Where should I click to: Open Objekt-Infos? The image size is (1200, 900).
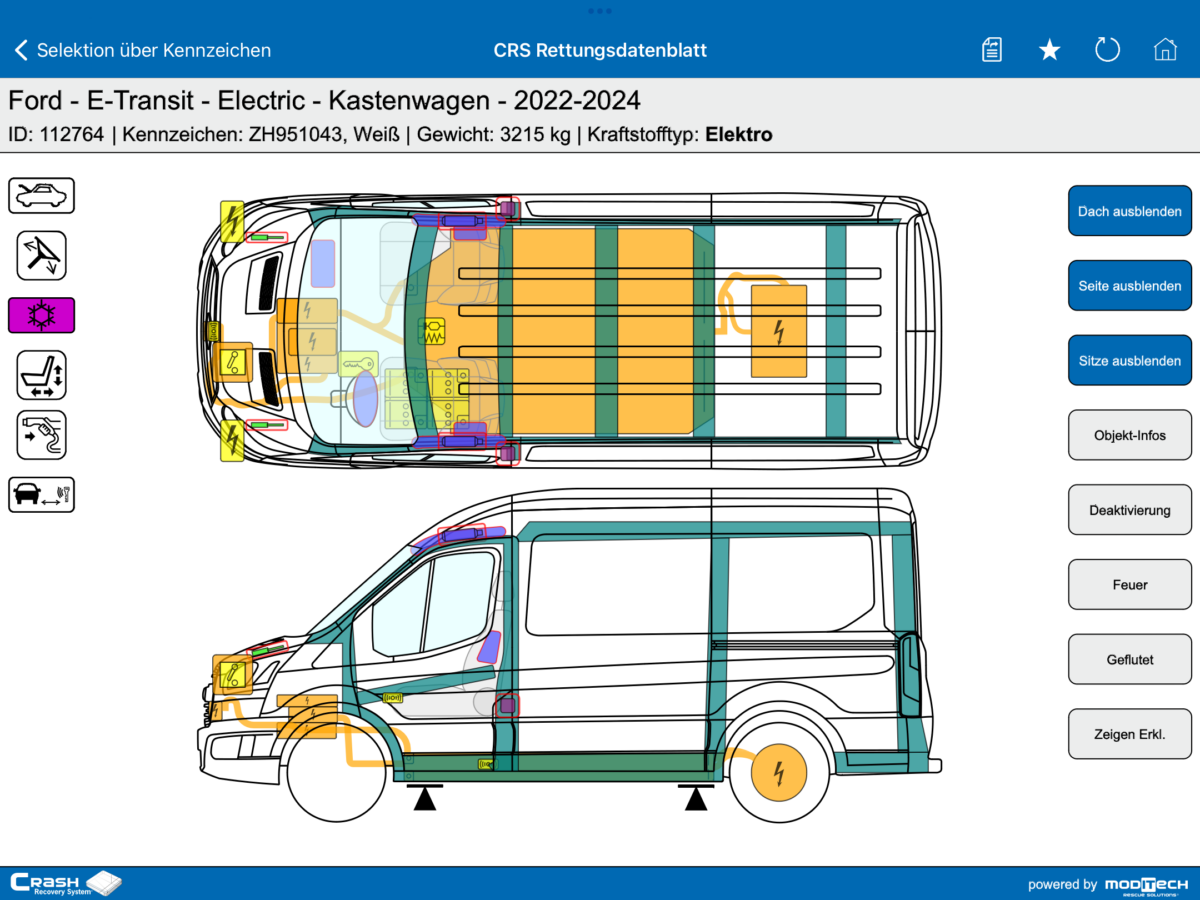1130,435
